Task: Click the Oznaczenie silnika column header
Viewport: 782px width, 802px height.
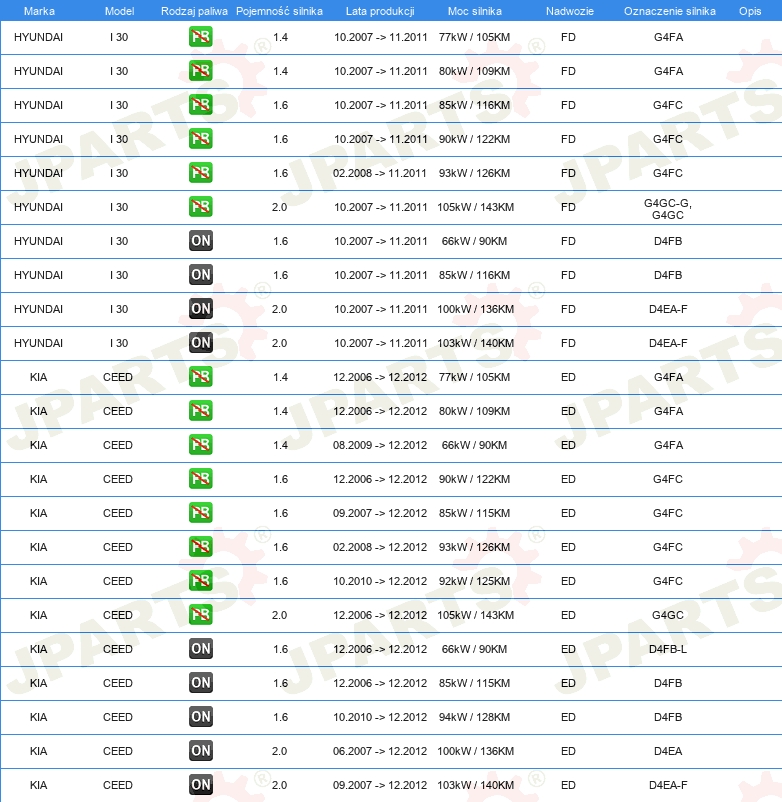Action: 669,11
